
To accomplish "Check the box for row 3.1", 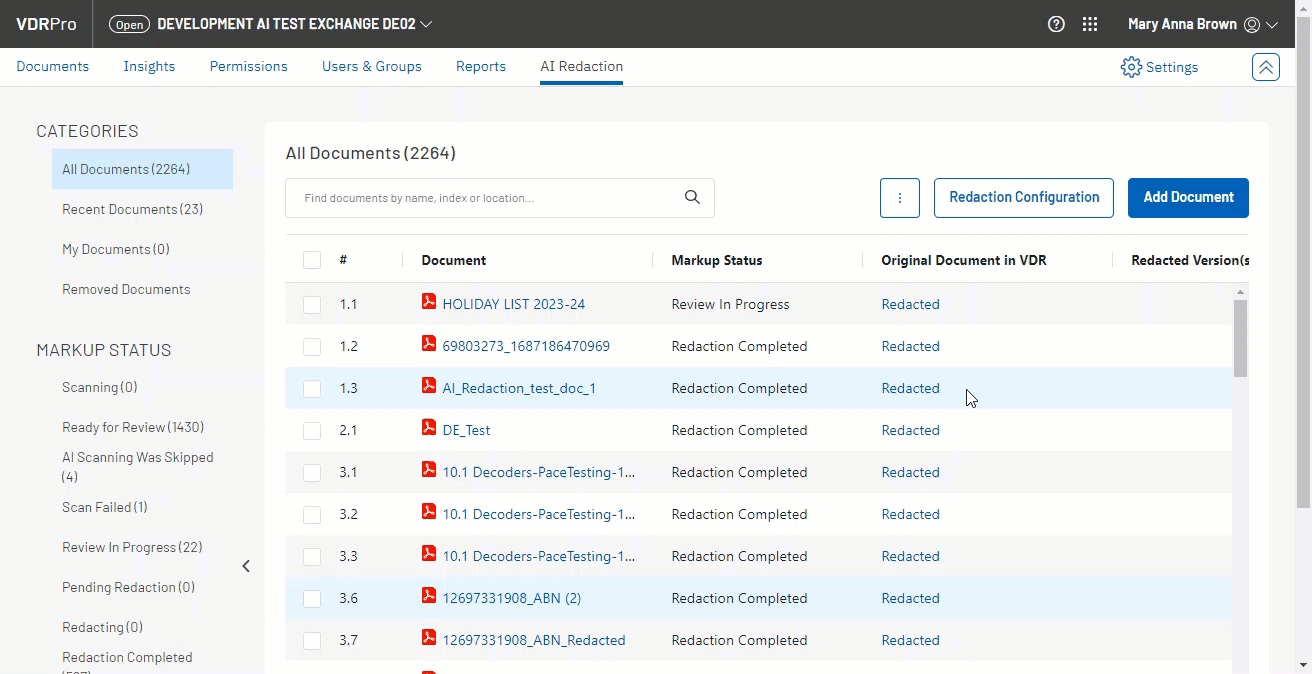I will point(312,473).
